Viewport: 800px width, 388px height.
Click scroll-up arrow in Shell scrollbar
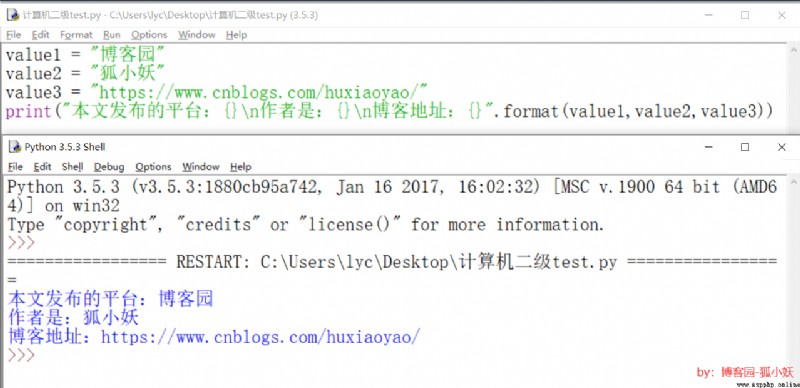794,182
